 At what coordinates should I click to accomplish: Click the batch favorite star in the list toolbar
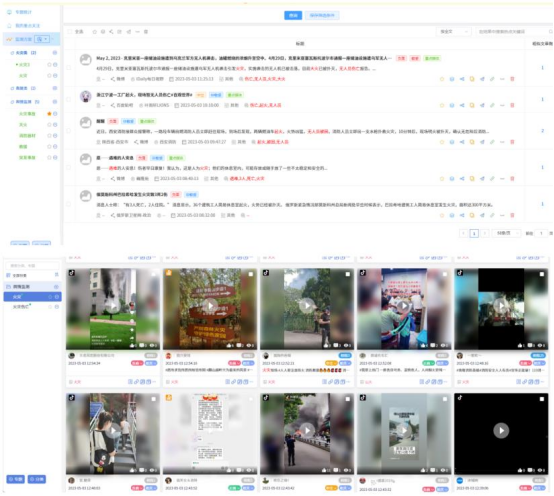click(94, 32)
